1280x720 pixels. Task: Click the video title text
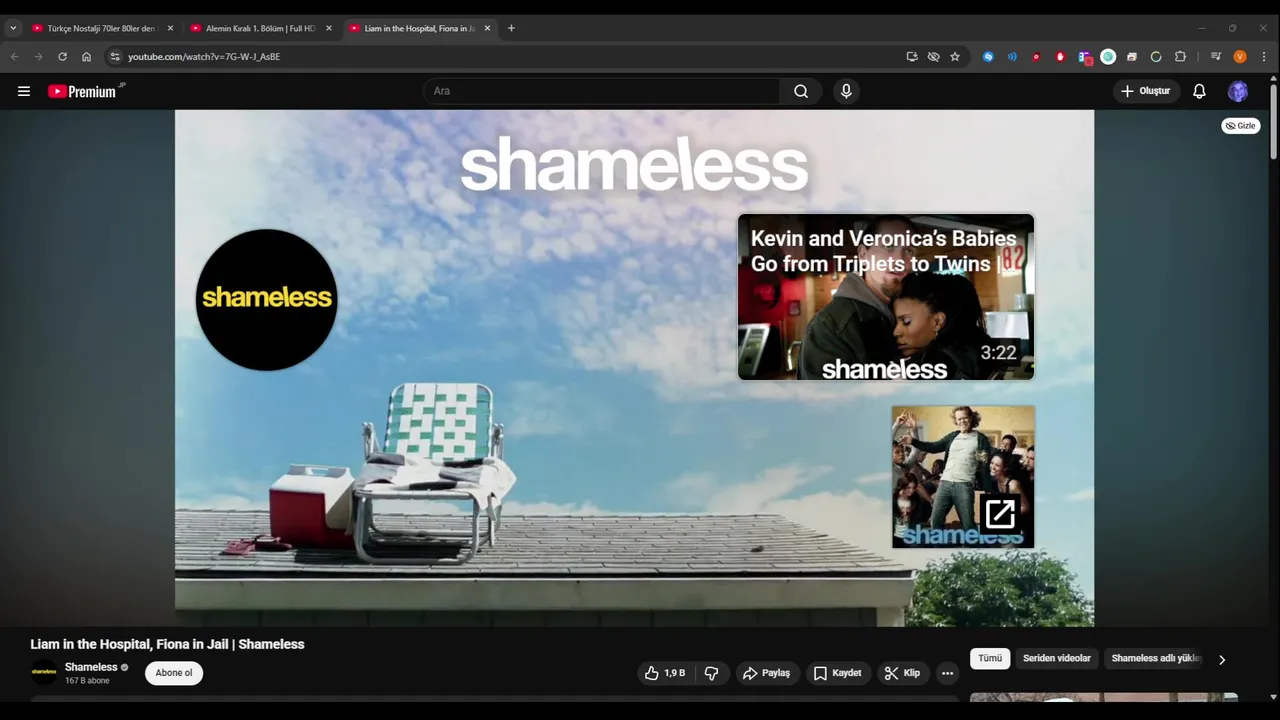tap(167, 644)
